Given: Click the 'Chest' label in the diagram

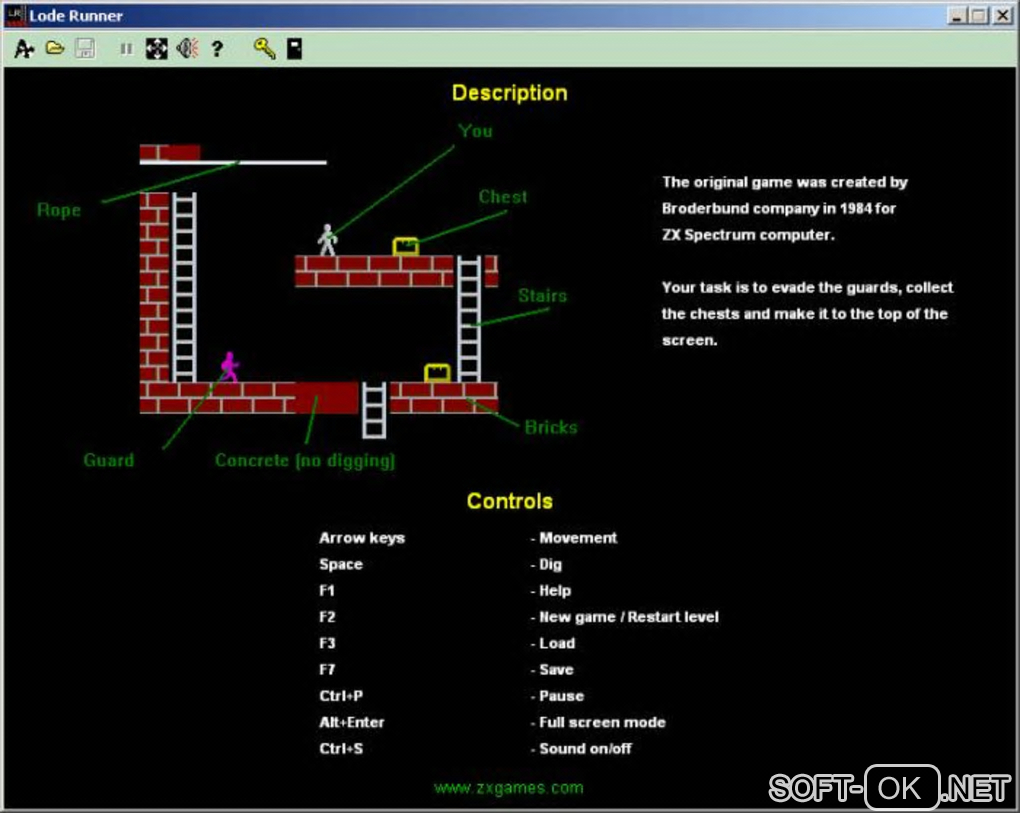Looking at the screenshot, I should pyautogui.click(x=503, y=197).
